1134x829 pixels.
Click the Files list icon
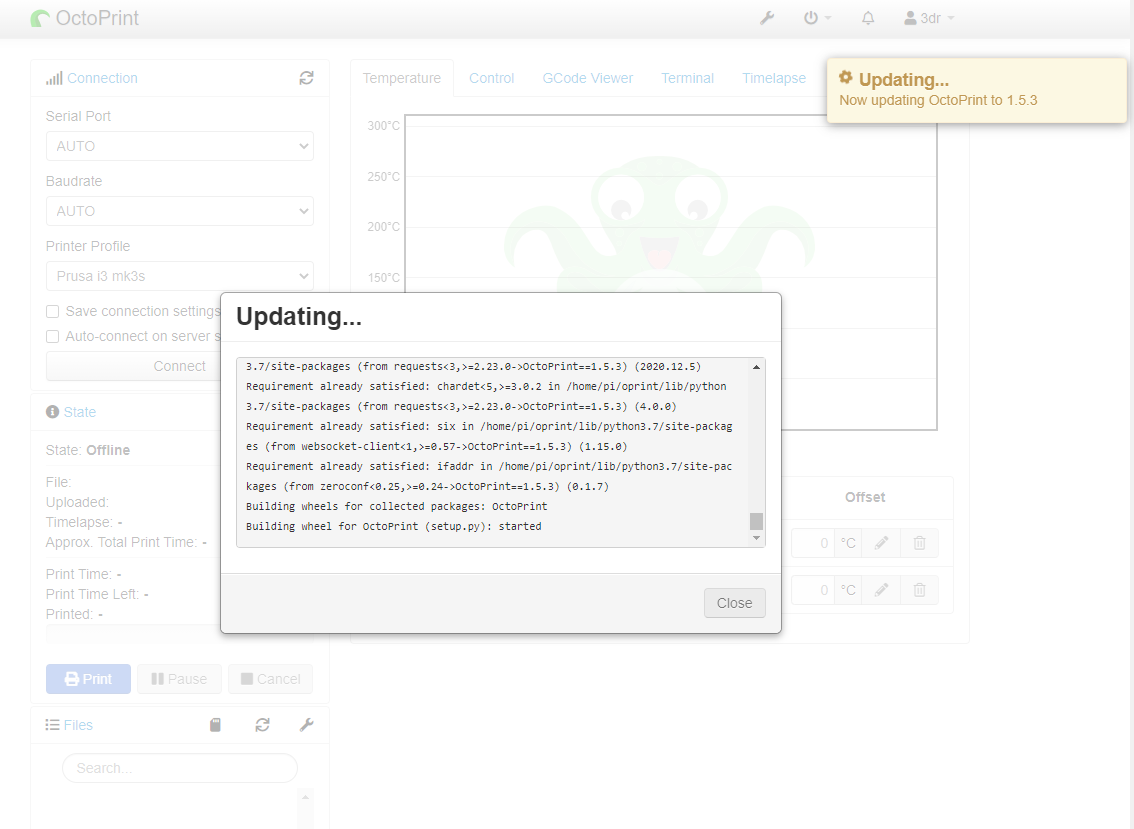pos(52,725)
